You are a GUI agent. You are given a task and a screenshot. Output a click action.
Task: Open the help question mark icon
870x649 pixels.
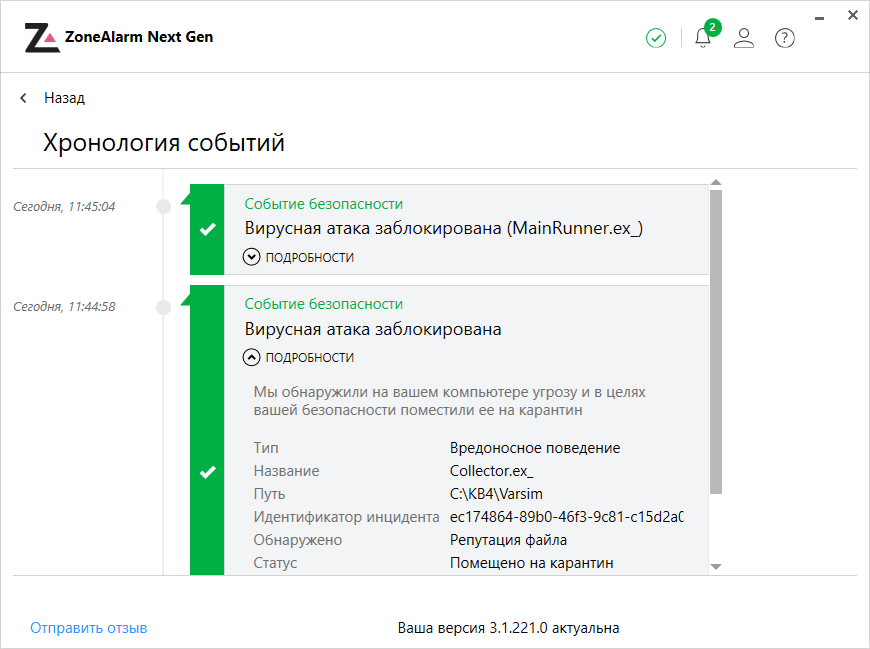(785, 38)
